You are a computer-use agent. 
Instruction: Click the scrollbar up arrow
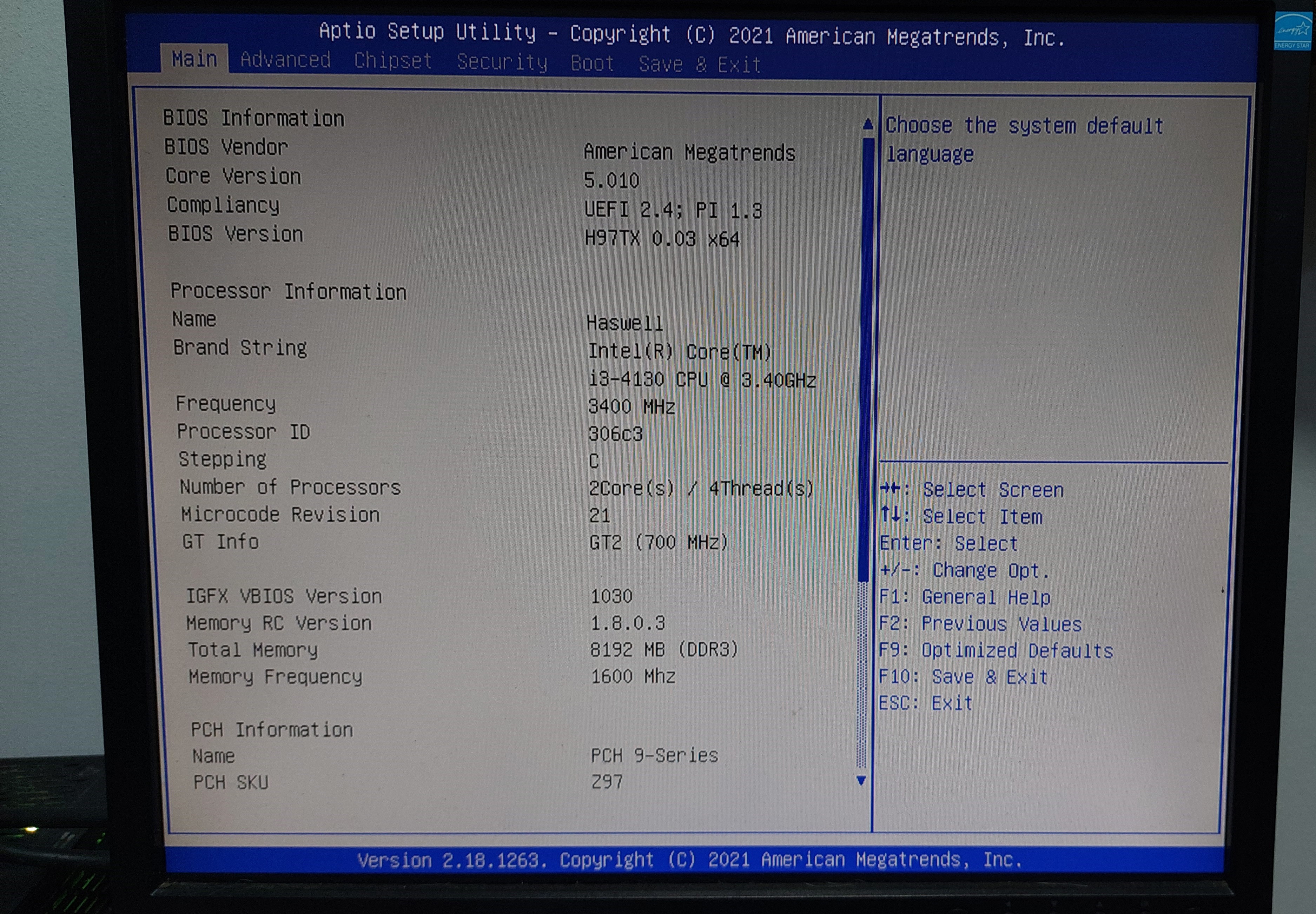[868, 124]
